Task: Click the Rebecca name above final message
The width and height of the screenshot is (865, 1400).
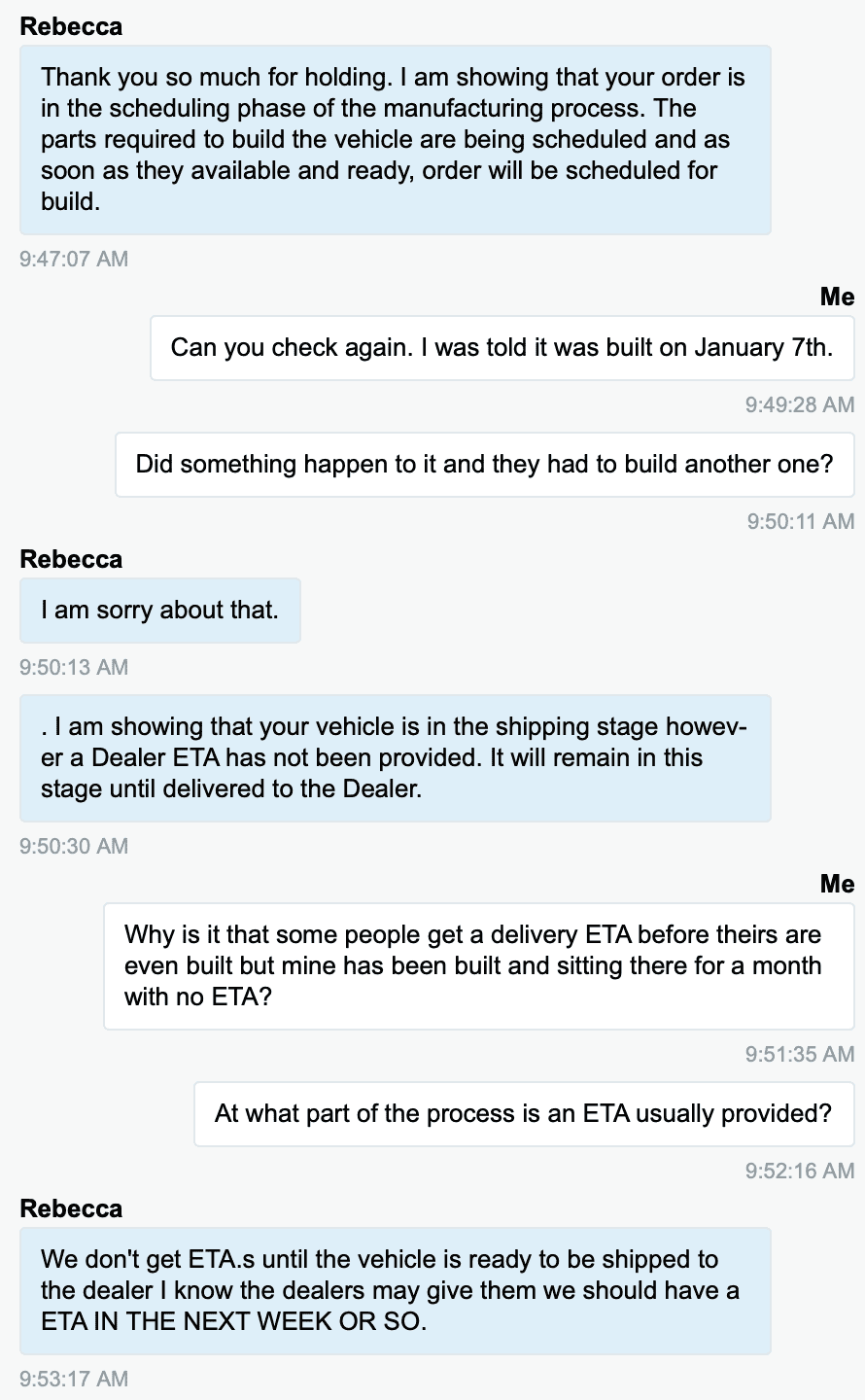Action: tap(71, 1208)
